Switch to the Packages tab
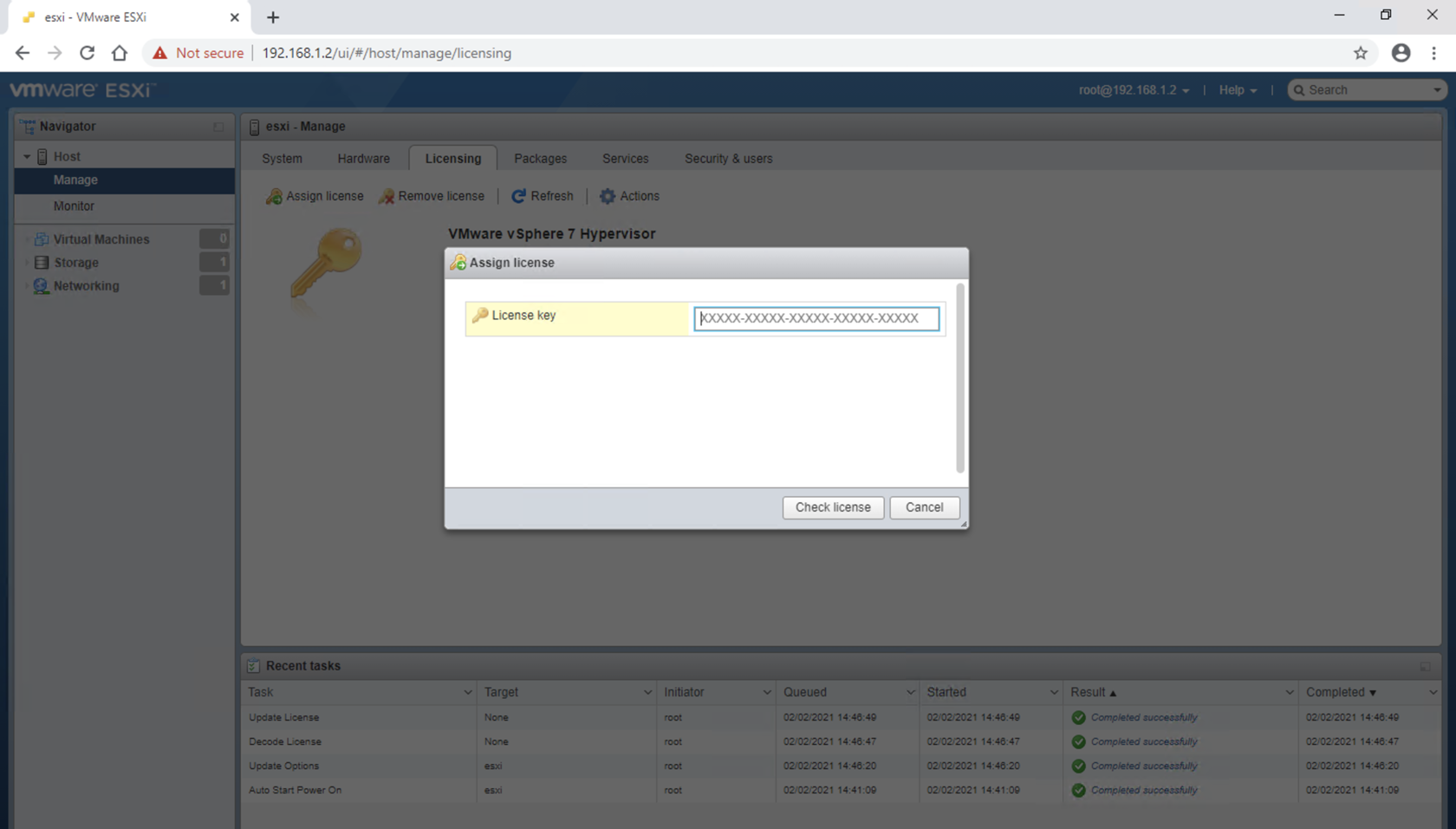Image resolution: width=1456 pixels, height=829 pixels. pyautogui.click(x=540, y=159)
